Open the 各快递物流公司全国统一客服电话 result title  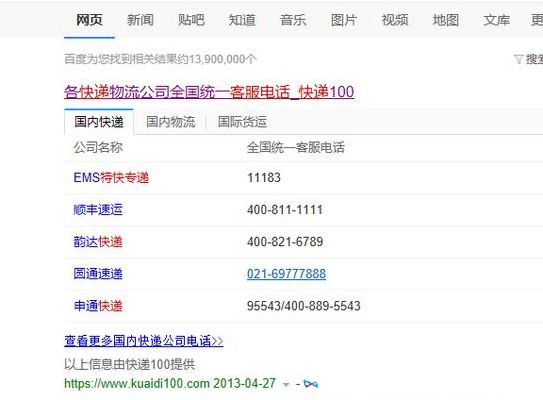pos(209,92)
